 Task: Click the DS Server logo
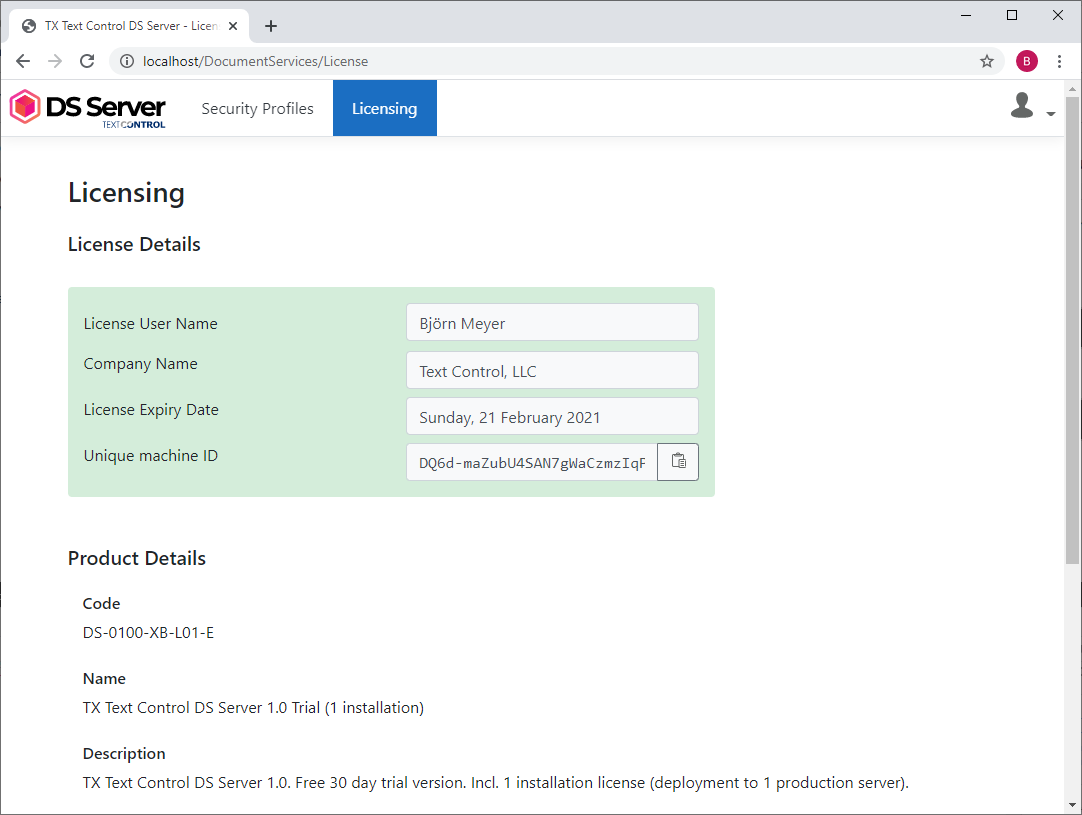point(88,108)
